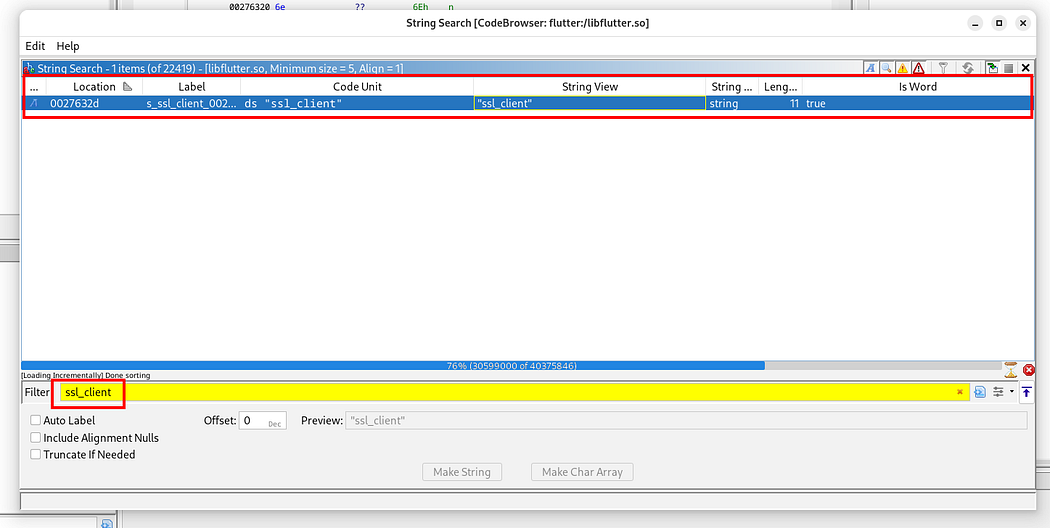Click location cell 0027632d

(x=94, y=104)
